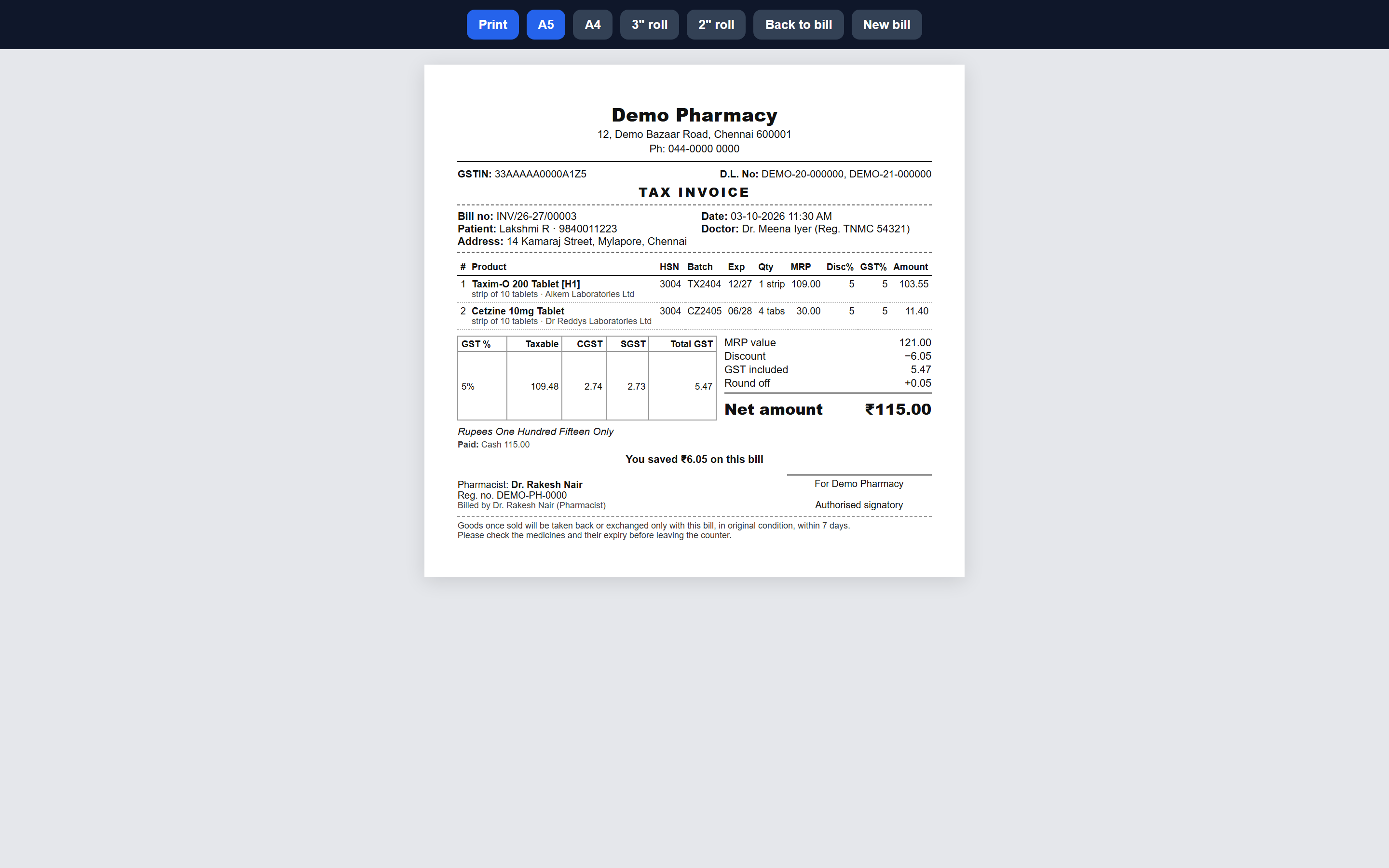
Task: Choose the 2" roll format
Action: coord(716,25)
